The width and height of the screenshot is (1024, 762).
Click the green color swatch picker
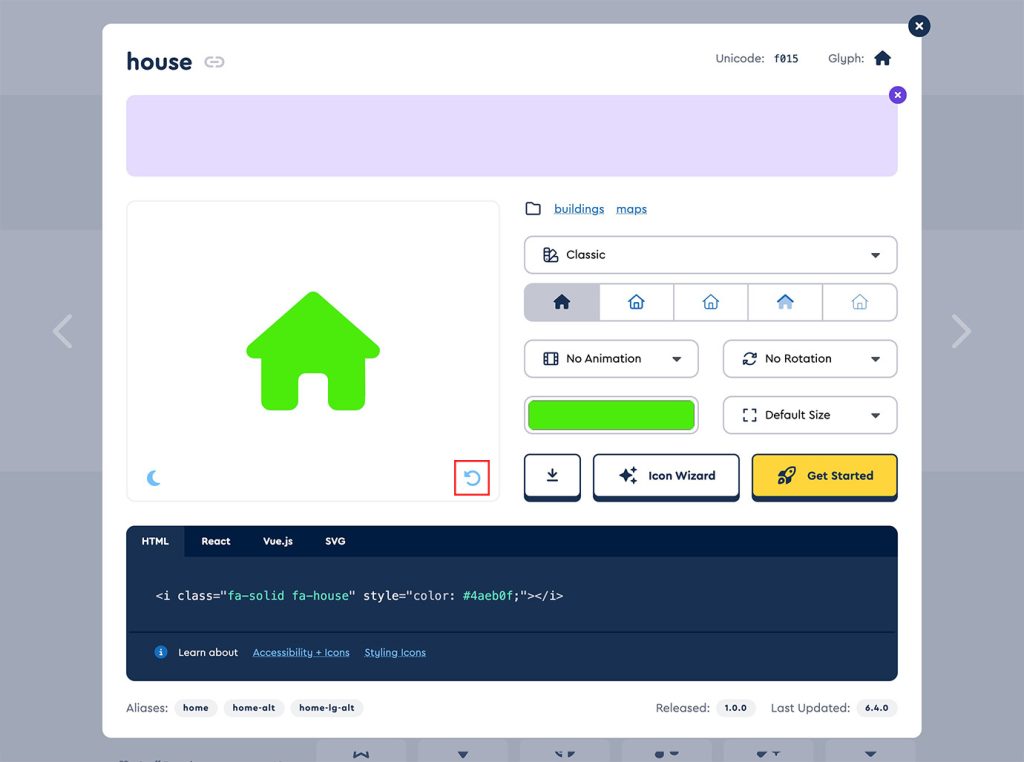pos(611,415)
